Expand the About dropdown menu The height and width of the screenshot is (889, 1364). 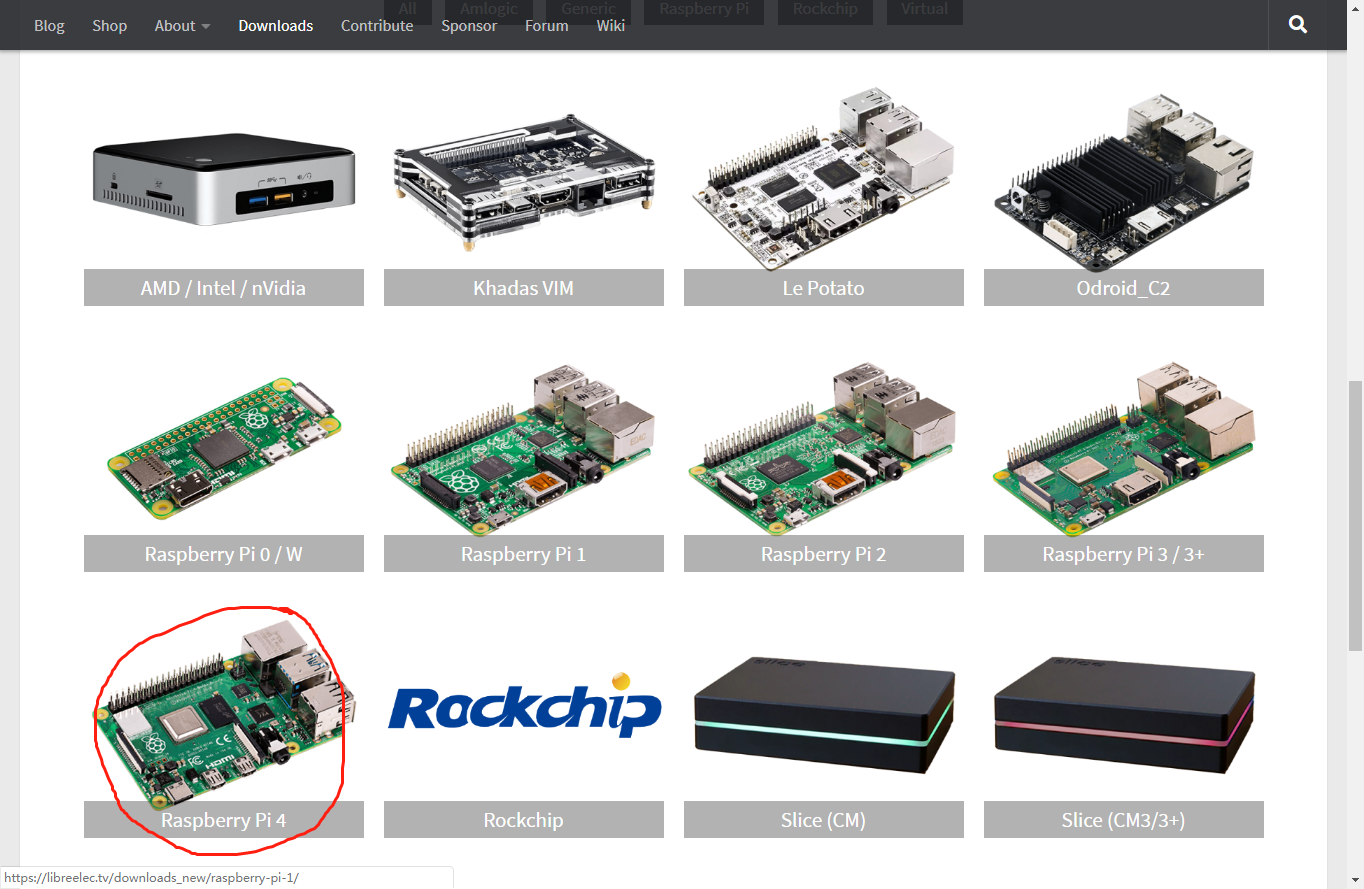[182, 26]
